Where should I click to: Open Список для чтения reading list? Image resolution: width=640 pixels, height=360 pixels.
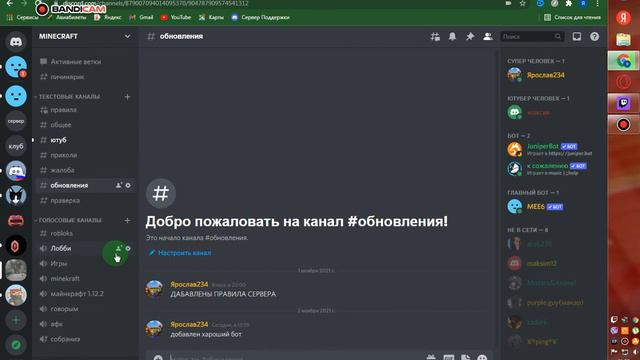coord(572,18)
